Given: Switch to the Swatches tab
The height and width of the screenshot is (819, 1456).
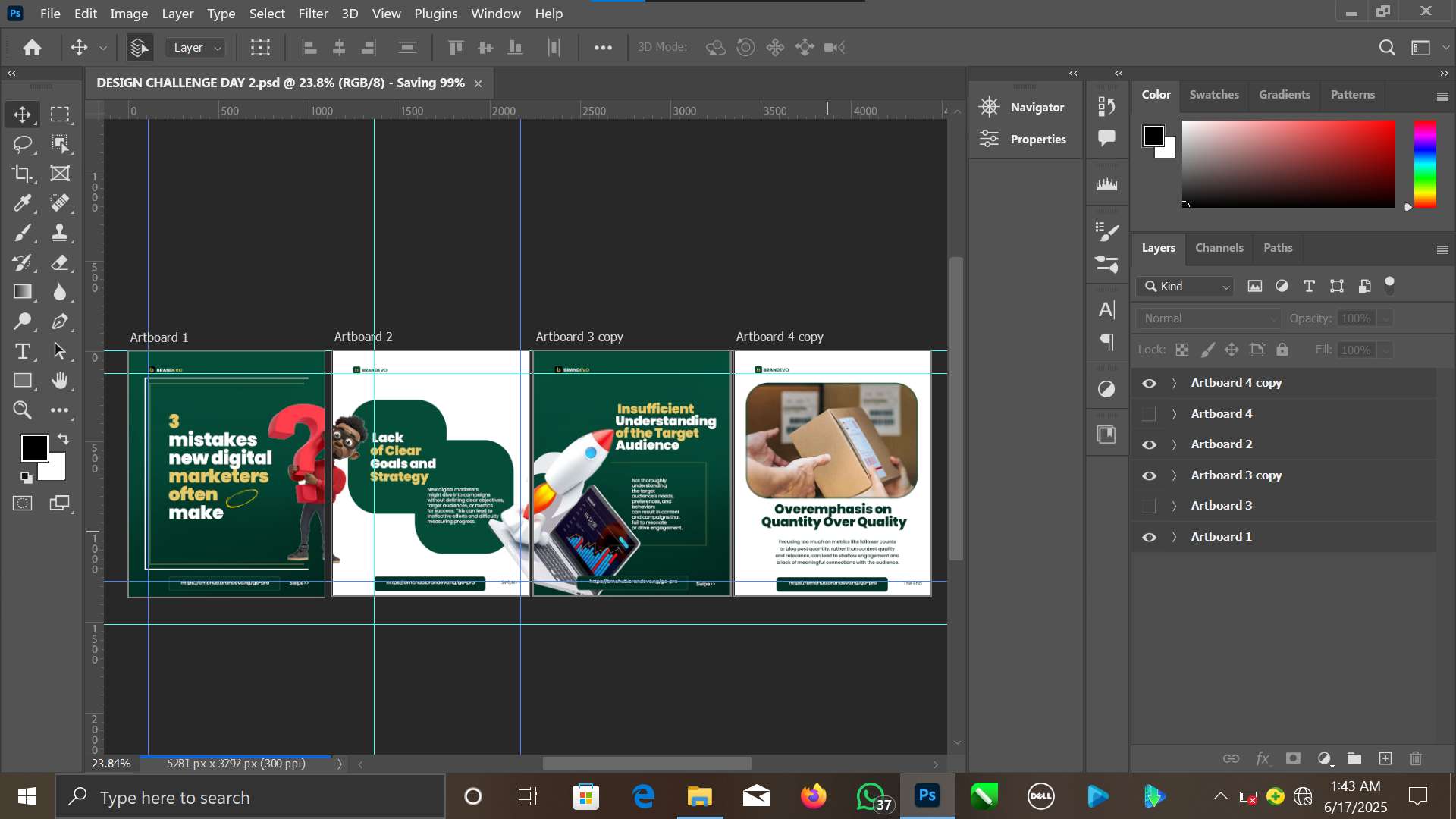Looking at the screenshot, I should pyautogui.click(x=1213, y=95).
